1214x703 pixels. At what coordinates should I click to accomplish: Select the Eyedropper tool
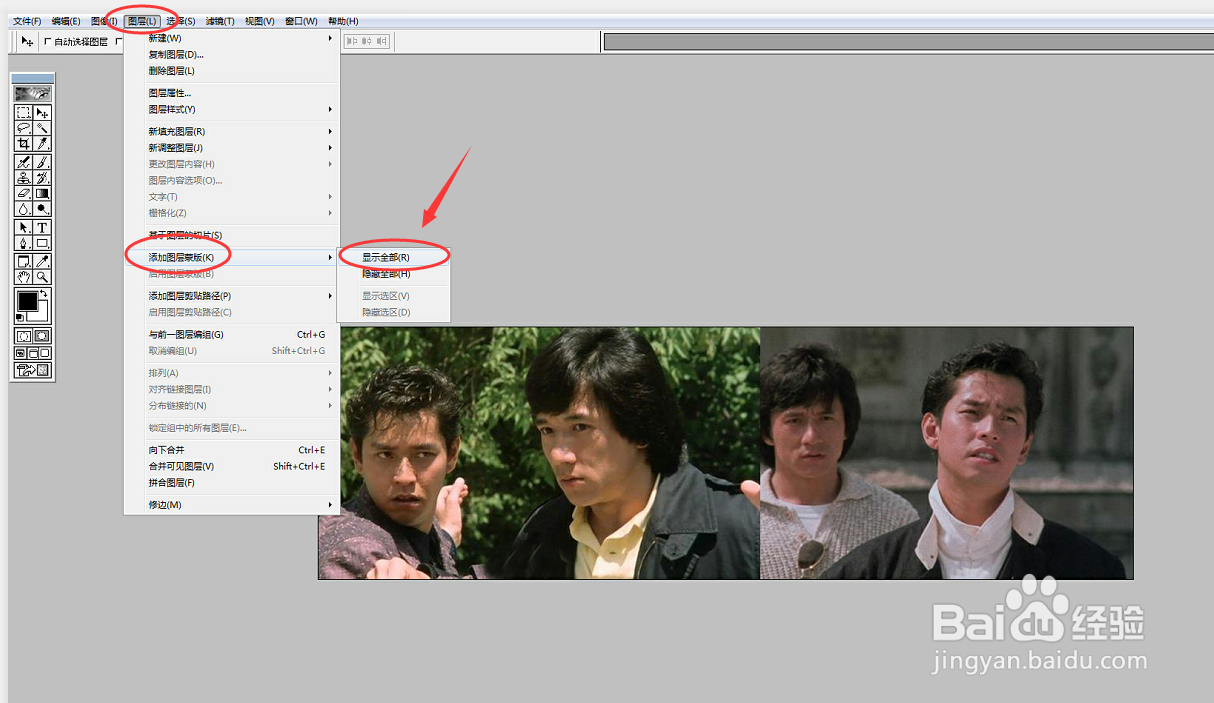(43, 262)
